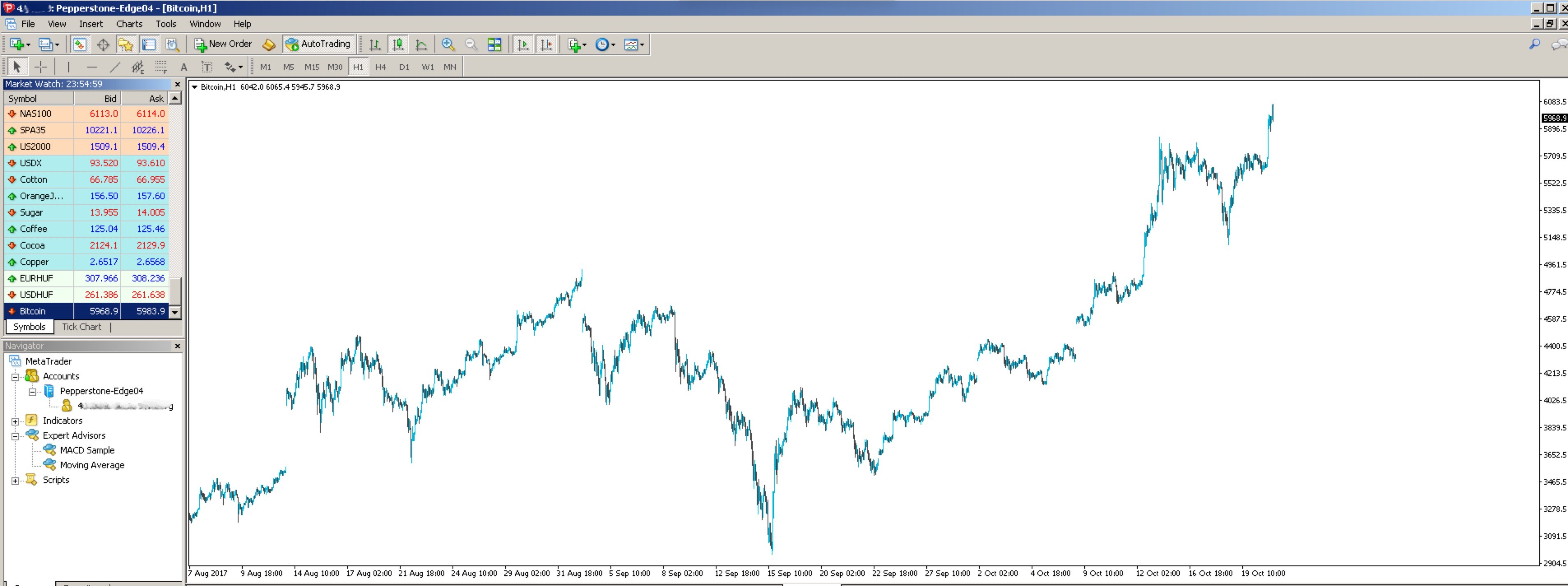This screenshot has height=586, width=1568.
Task: Switch timeframe to H4
Action: (x=380, y=67)
